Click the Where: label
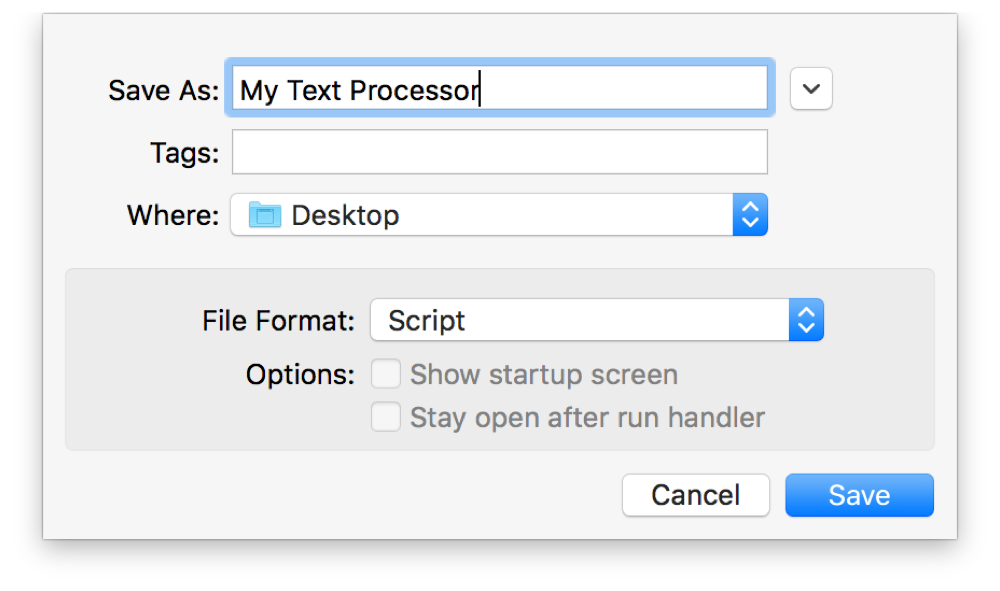1000x591 pixels. tap(173, 215)
